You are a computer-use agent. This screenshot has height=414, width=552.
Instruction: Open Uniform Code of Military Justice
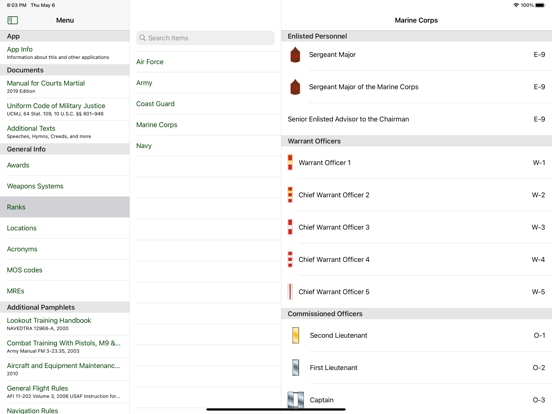pos(65,109)
